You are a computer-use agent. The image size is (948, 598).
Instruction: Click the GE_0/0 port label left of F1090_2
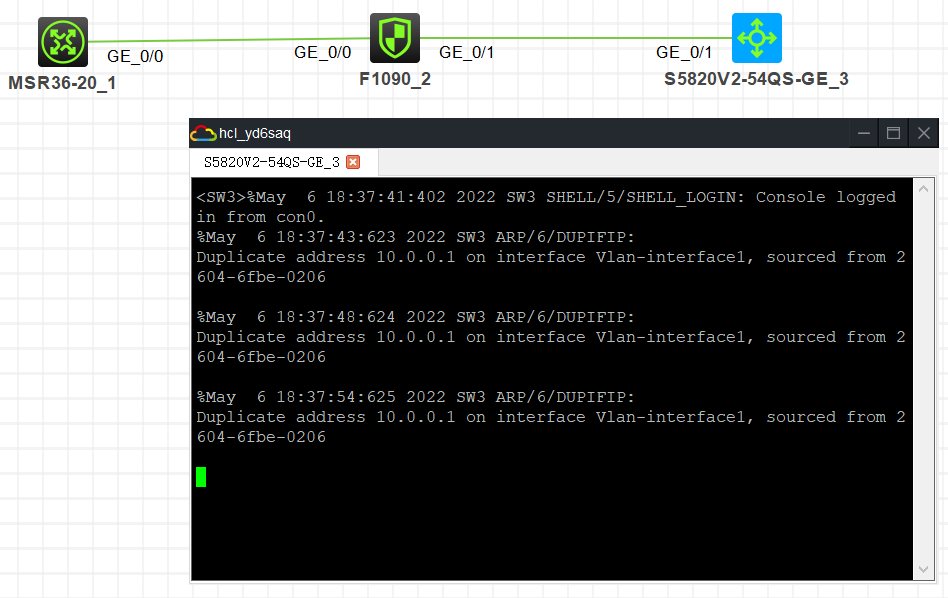coord(322,53)
